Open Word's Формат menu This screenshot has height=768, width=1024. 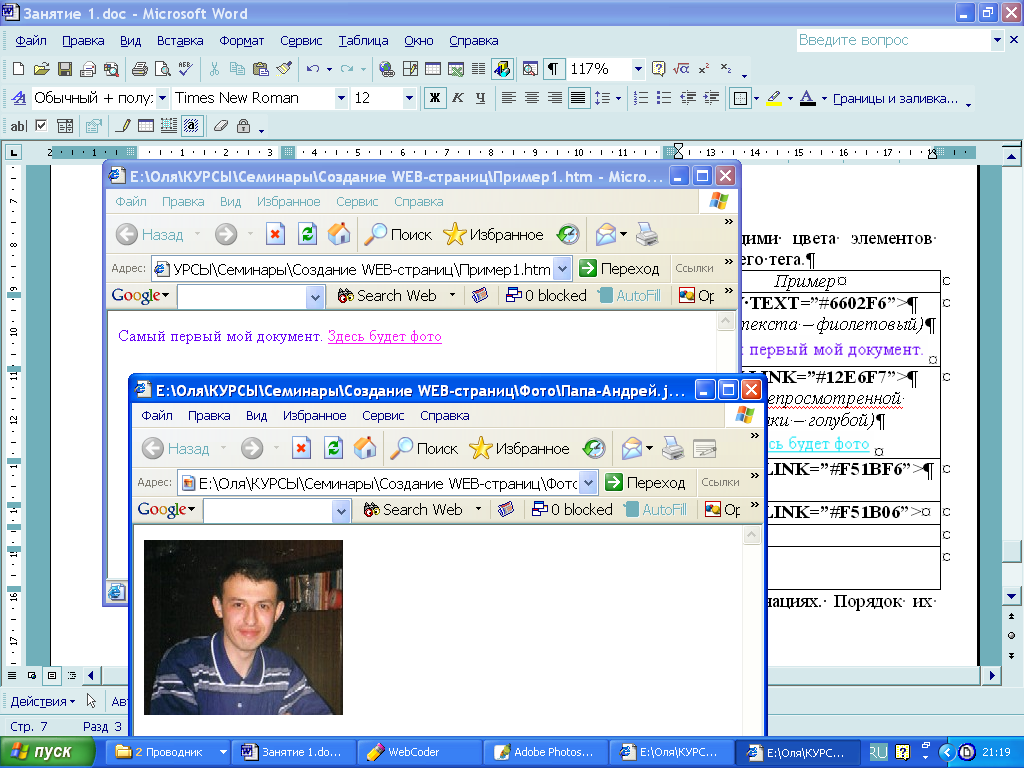(x=242, y=40)
